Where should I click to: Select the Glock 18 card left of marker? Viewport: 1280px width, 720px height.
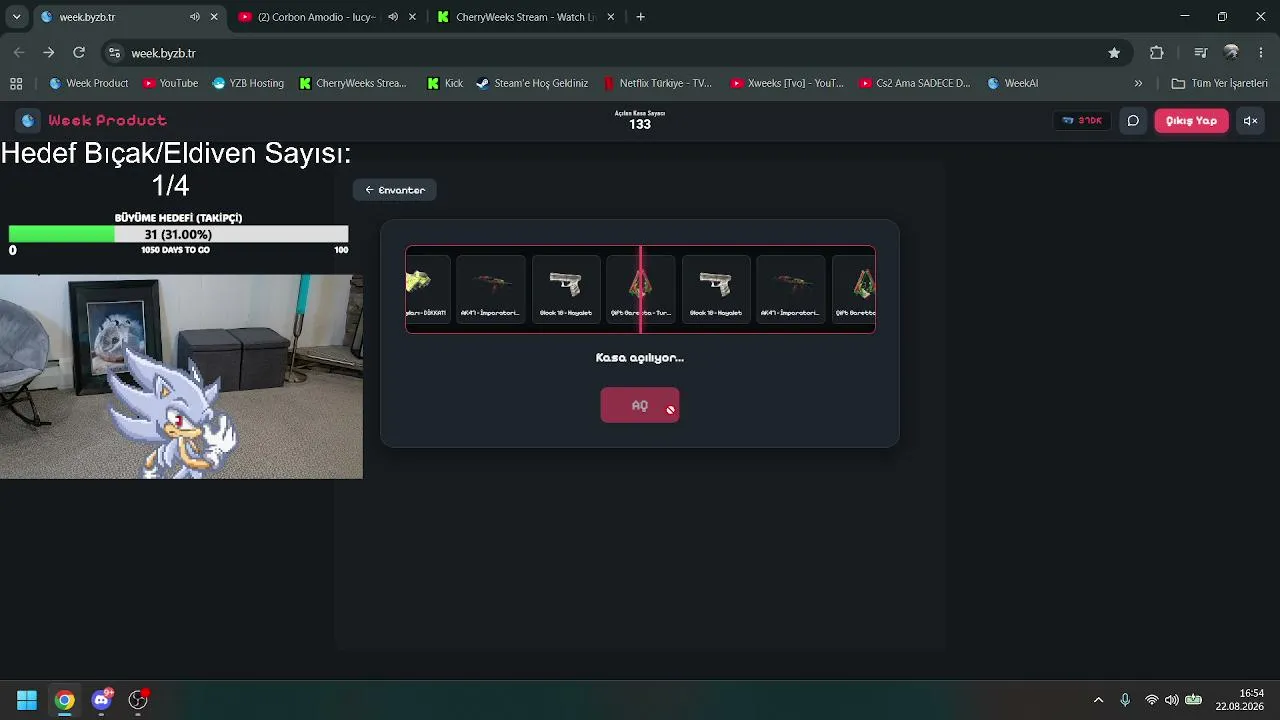[566, 289]
